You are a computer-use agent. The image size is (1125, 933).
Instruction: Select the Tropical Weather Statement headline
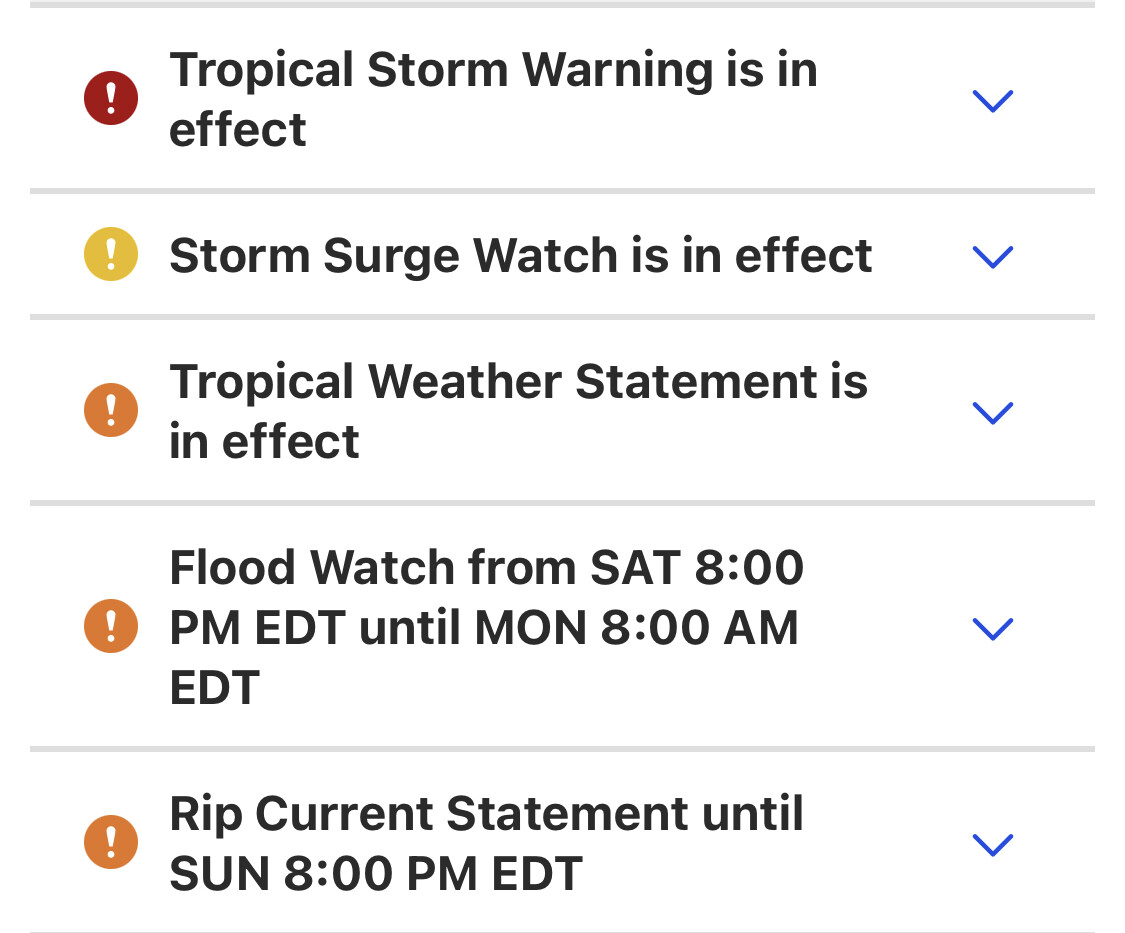point(518,411)
